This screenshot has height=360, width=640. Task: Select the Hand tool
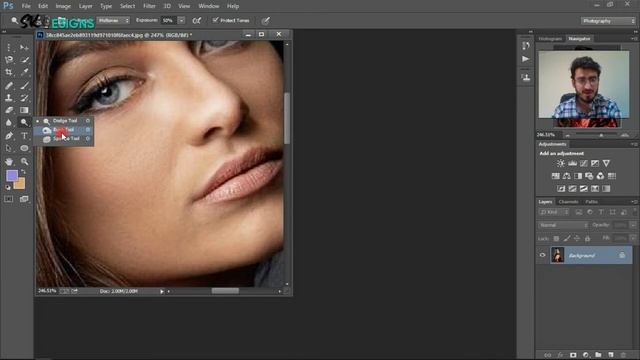point(9,162)
